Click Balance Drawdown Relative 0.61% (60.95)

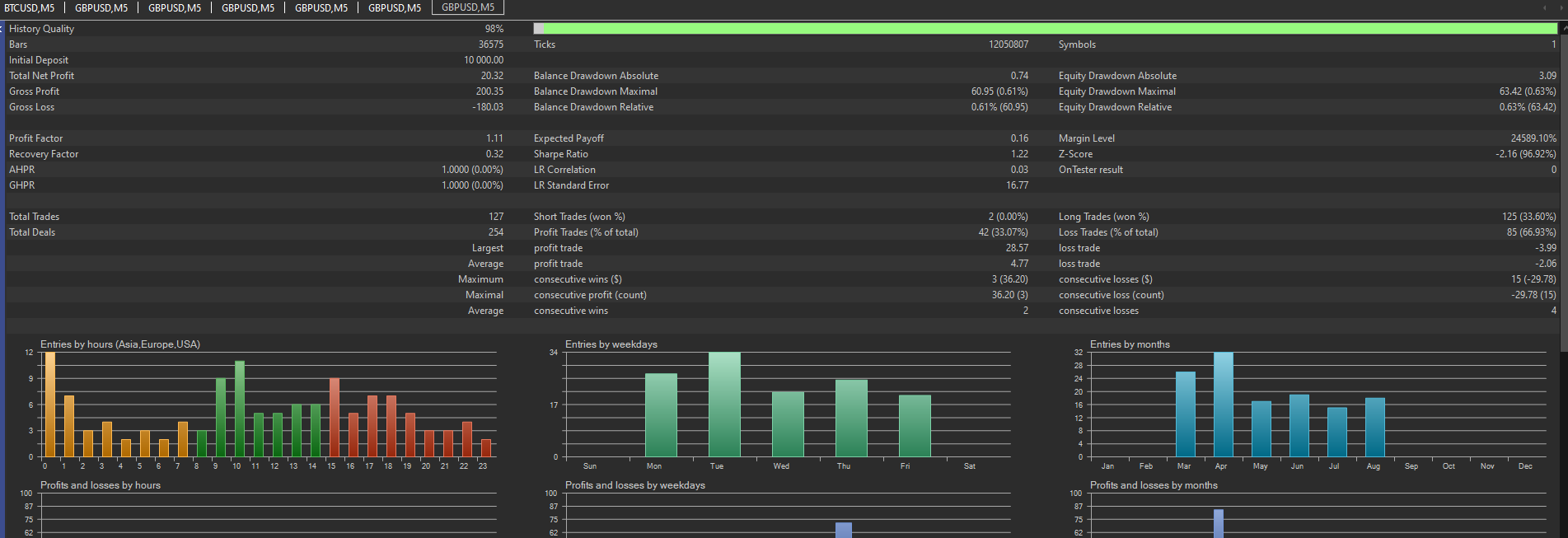click(x=999, y=107)
